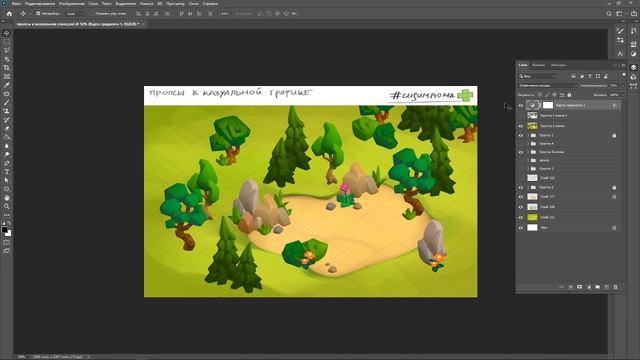The height and width of the screenshot is (360, 640).
Task: Select the Clone Stamp tool
Action: [x=7, y=111]
